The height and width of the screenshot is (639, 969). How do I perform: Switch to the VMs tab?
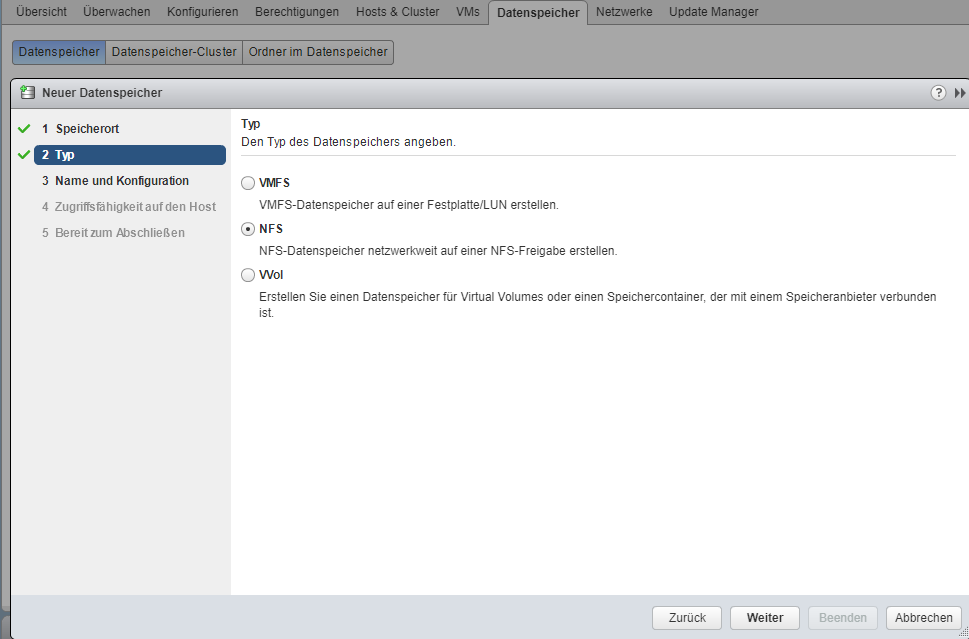coord(467,12)
